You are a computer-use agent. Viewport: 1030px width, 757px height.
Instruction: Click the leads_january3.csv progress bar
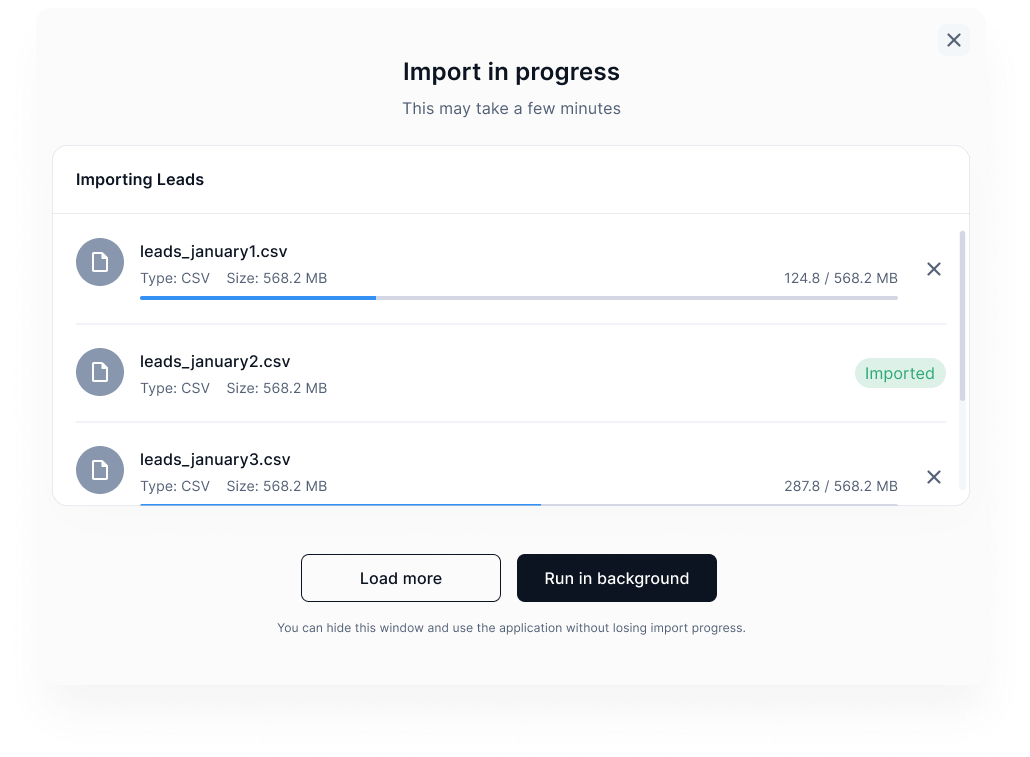coord(518,503)
